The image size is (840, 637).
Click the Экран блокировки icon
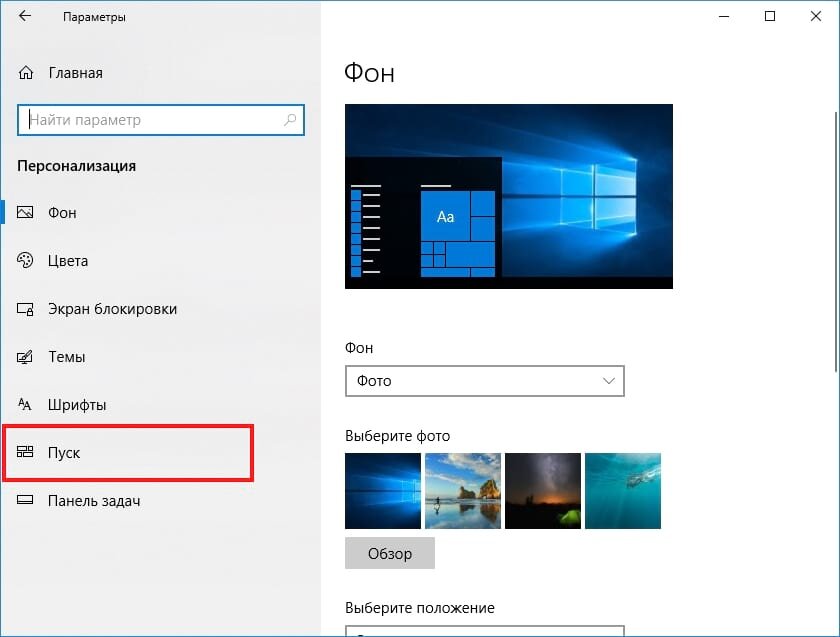[x=25, y=309]
